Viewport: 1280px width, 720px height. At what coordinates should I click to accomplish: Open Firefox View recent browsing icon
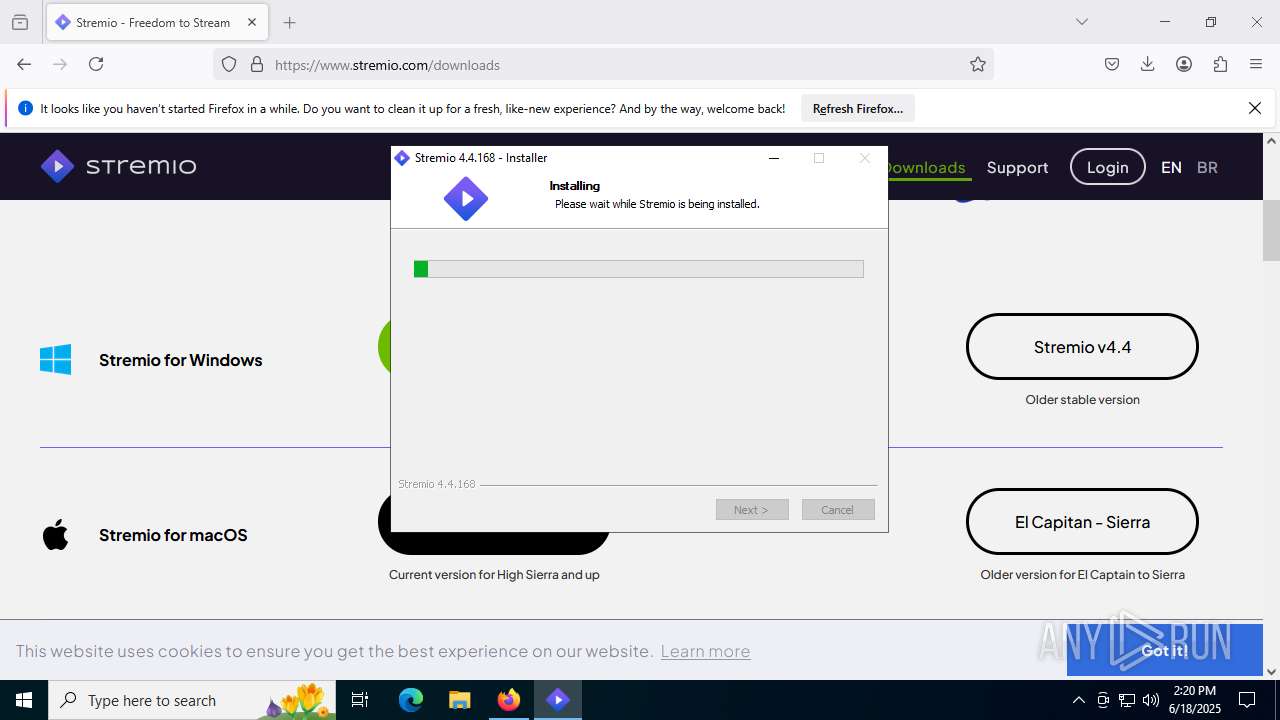[x=20, y=22]
